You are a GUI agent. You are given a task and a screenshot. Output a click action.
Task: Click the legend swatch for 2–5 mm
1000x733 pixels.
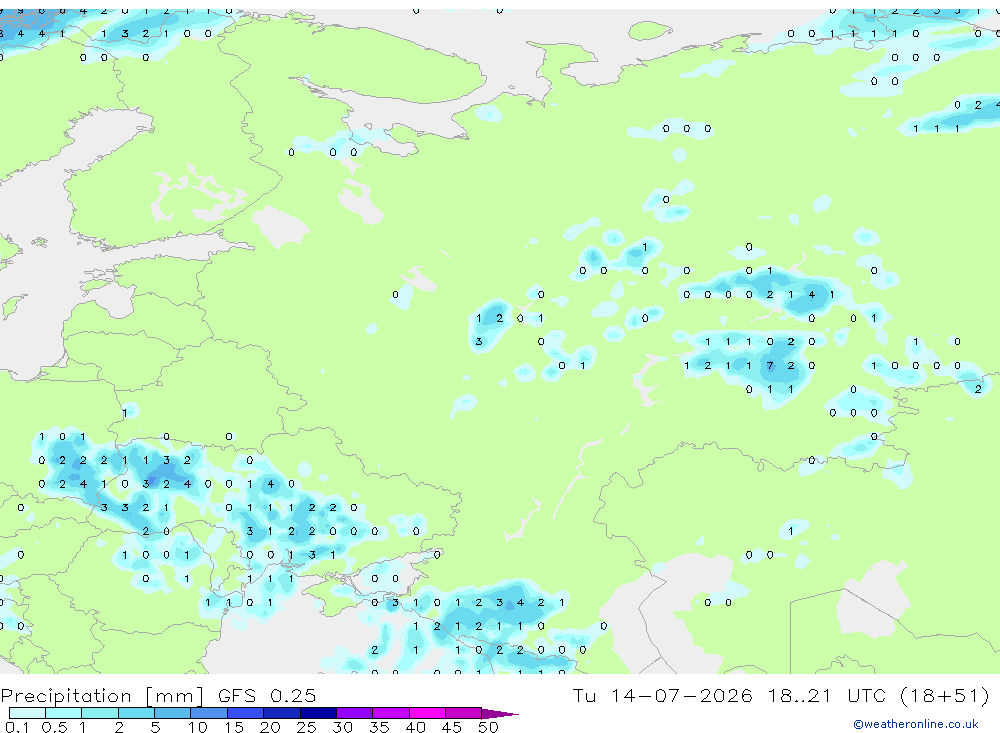(x=136, y=713)
